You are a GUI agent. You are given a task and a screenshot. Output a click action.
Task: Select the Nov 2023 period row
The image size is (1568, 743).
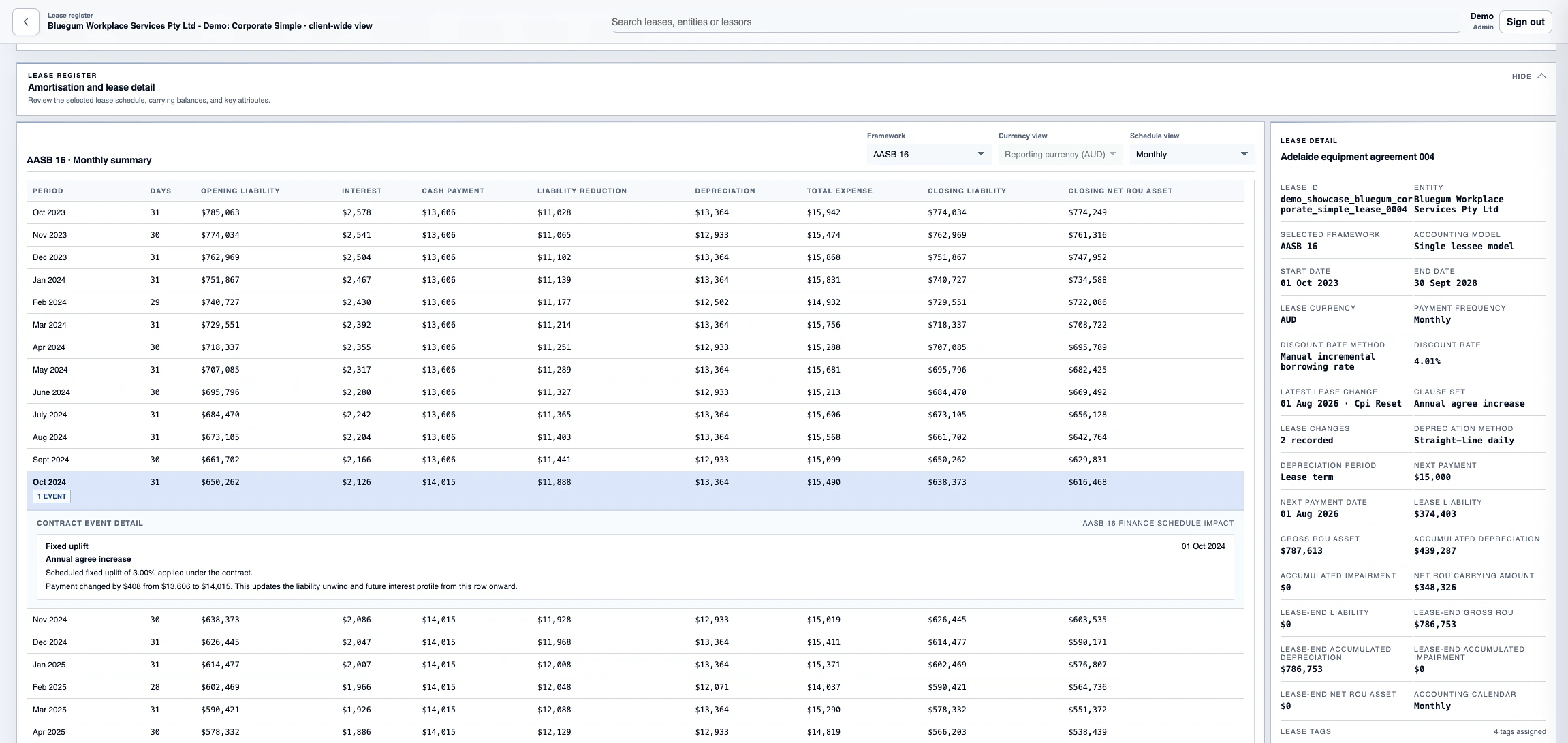coord(635,235)
